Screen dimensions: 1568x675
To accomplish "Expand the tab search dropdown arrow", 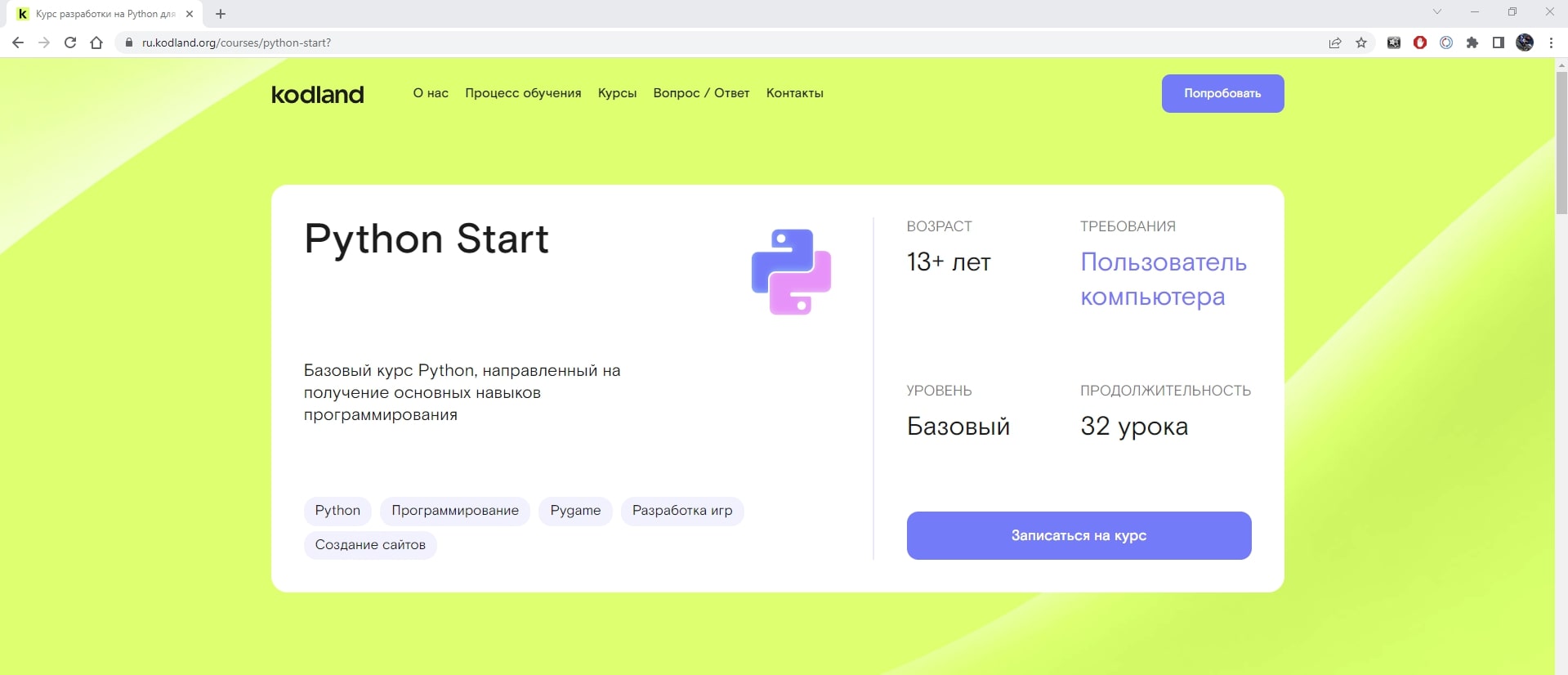I will pyautogui.click(x=1437, y=11).
